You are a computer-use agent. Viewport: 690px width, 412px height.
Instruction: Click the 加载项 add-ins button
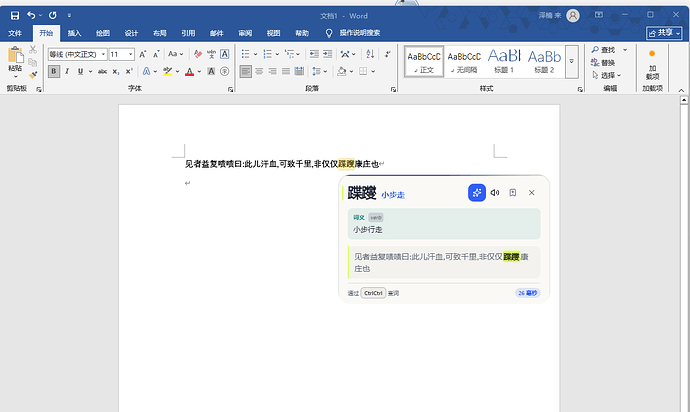(x=652, y=64)
